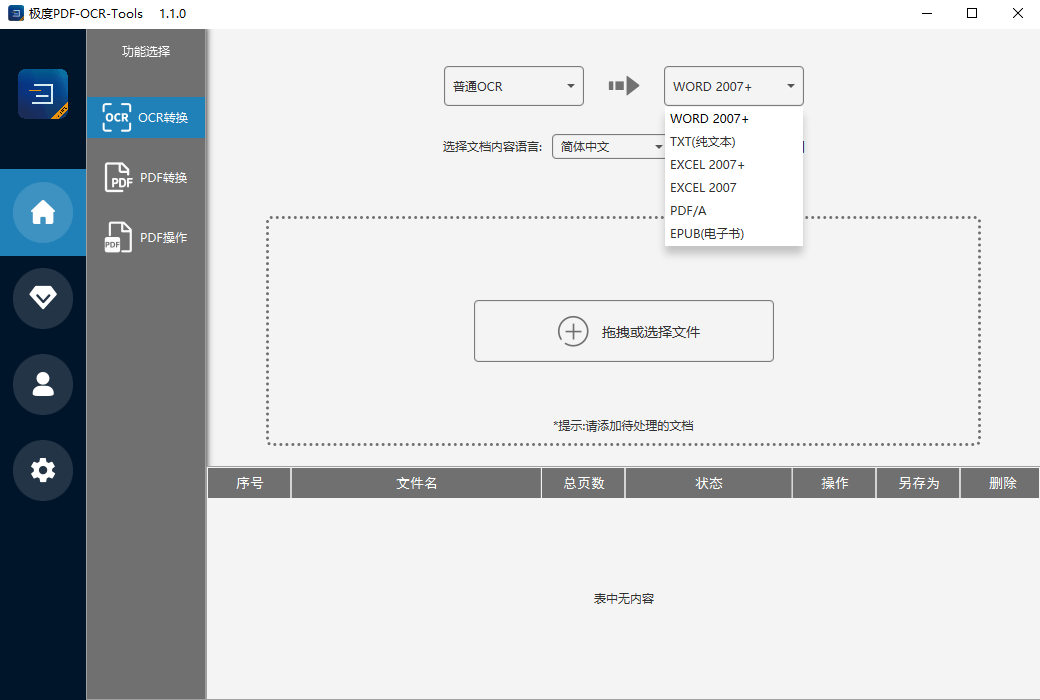This screenshot has width=1040, height=700.
Task: Select the PDF转换 function
Action: coord(146,177)
